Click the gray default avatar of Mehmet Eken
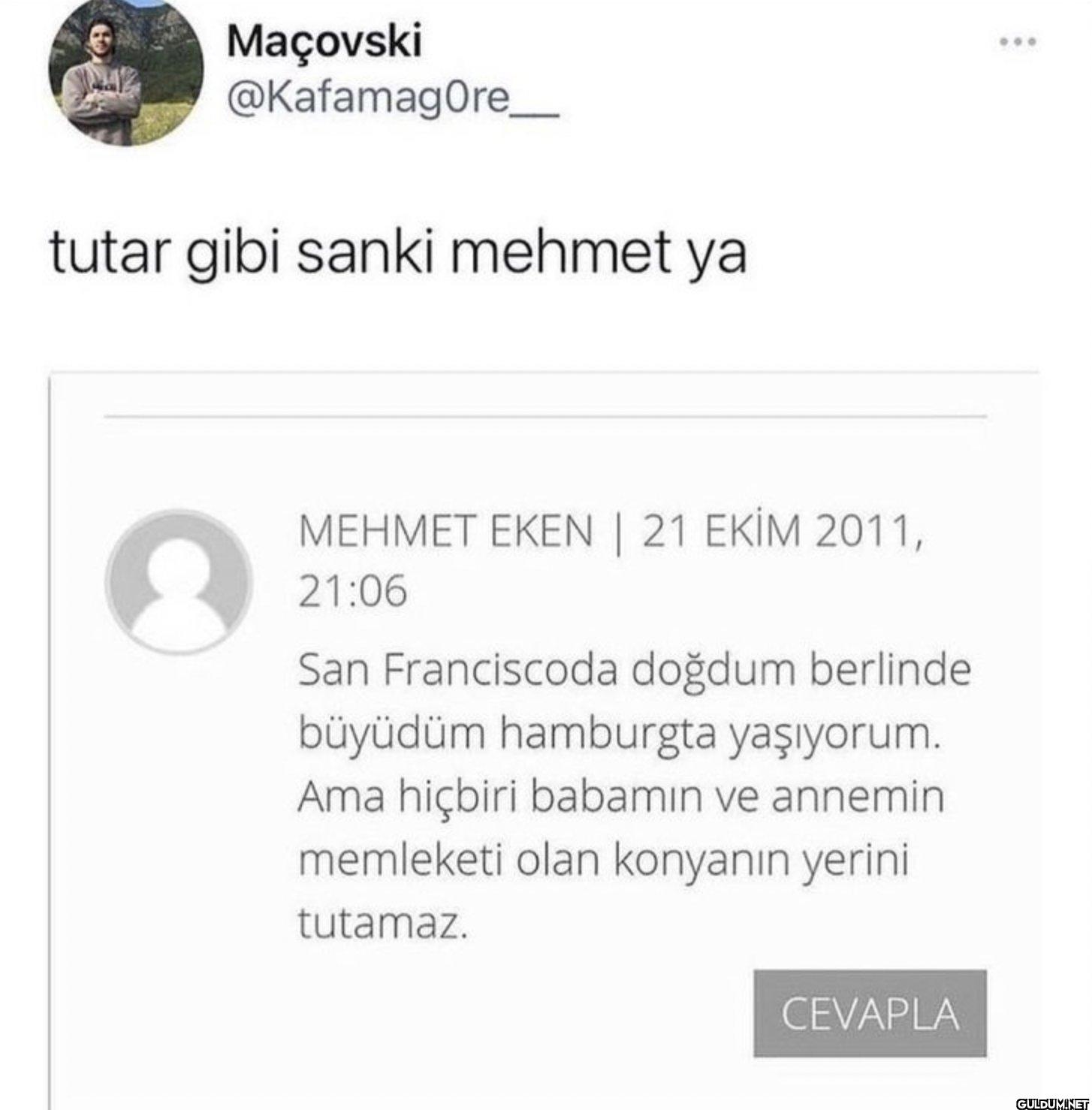Screen dimensions: 1092x1110 [179, 582]
